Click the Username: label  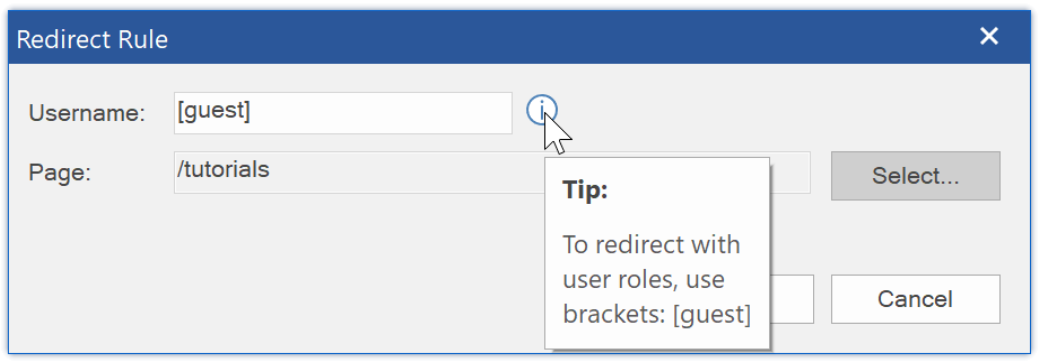(x=87, y=113)
